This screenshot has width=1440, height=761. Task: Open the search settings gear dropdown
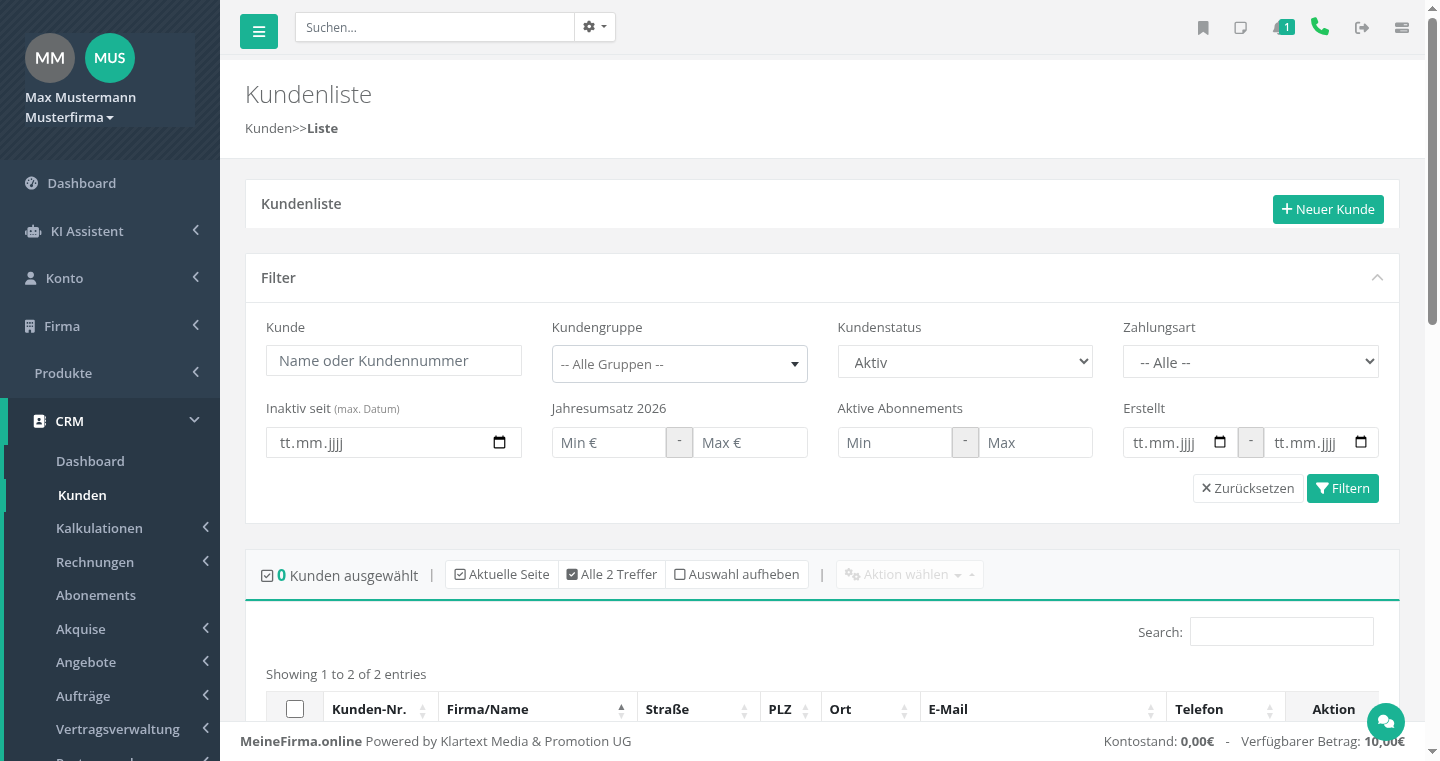595,27
